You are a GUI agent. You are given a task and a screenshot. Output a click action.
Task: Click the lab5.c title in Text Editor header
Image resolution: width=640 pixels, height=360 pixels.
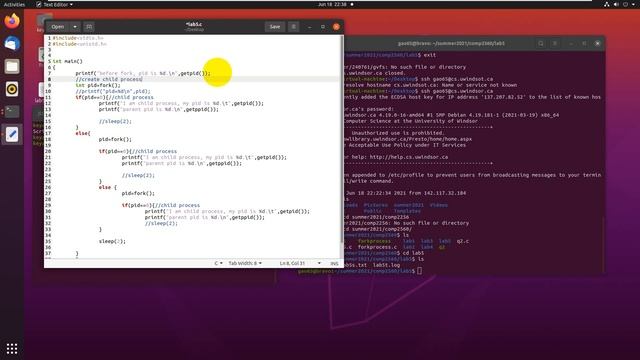(194, 24)
